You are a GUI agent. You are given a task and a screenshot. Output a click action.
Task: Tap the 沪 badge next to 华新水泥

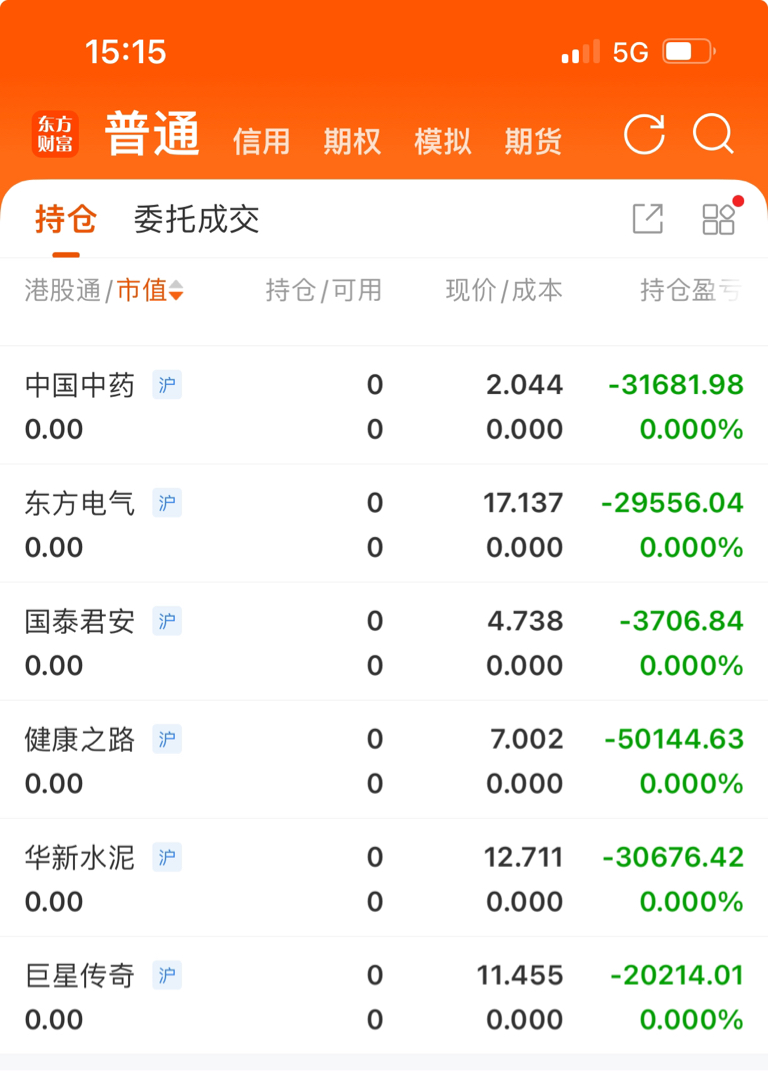pyautogui.click(x=167, y=857)
